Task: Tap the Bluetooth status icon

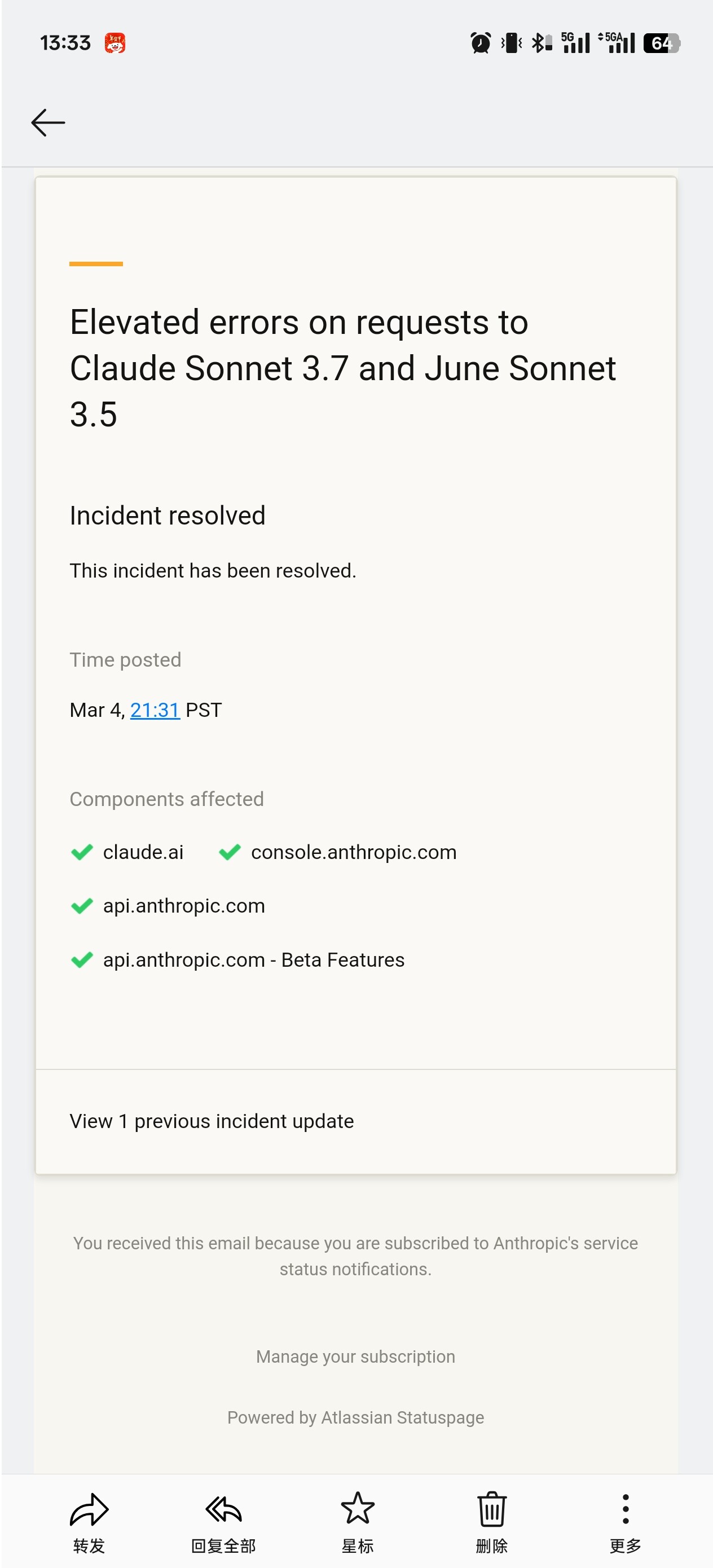Action: tap(542, 43)
